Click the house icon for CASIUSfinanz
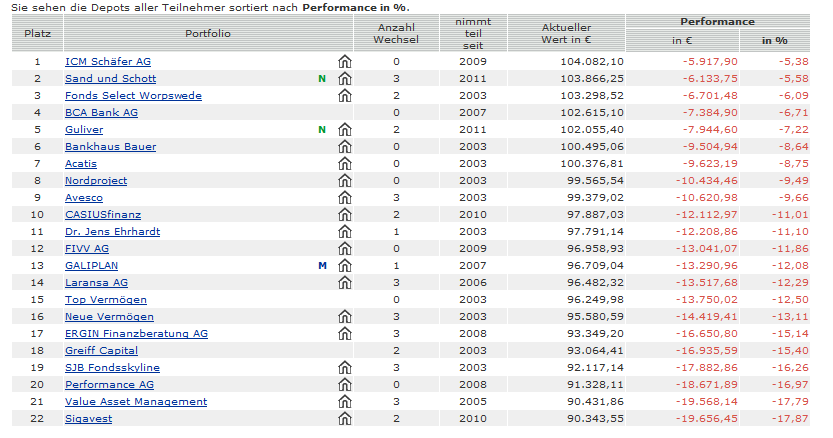The width and height of the screenshot is (833, 438). point(345,215)
